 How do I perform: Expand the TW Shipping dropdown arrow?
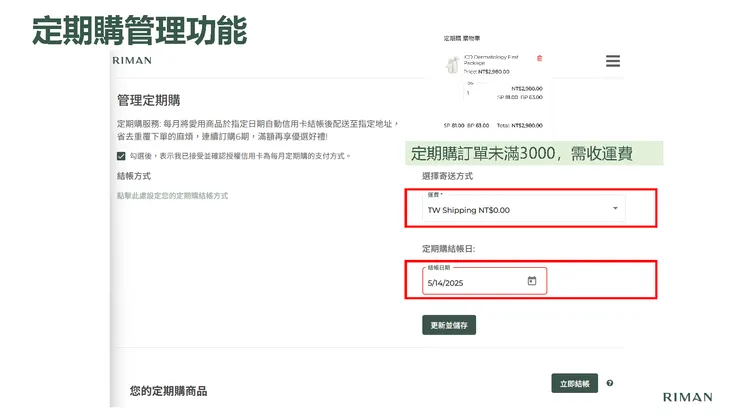coord(615,208)
